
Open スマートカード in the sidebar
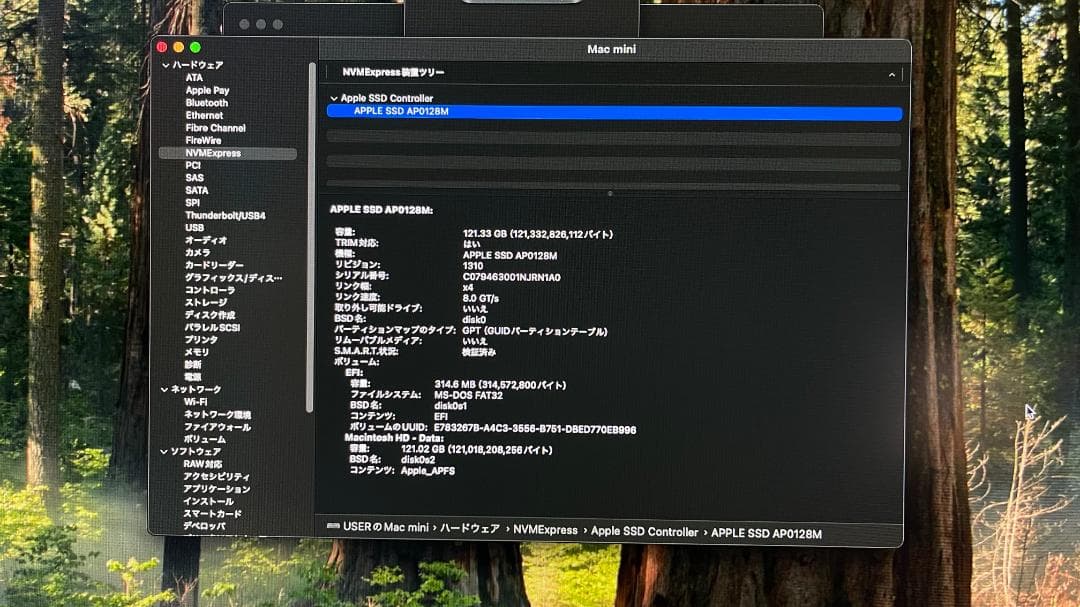click(x=212, y=514)
